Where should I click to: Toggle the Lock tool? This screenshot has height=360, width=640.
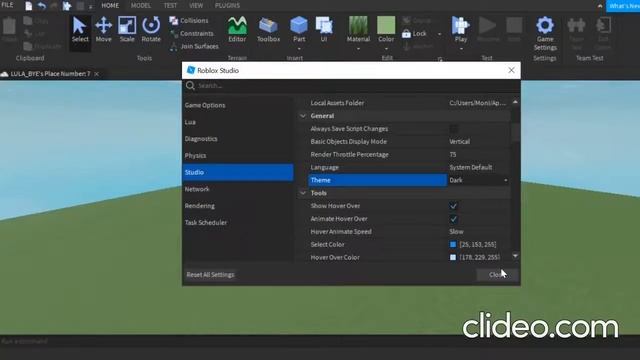(x=414, y=33)
